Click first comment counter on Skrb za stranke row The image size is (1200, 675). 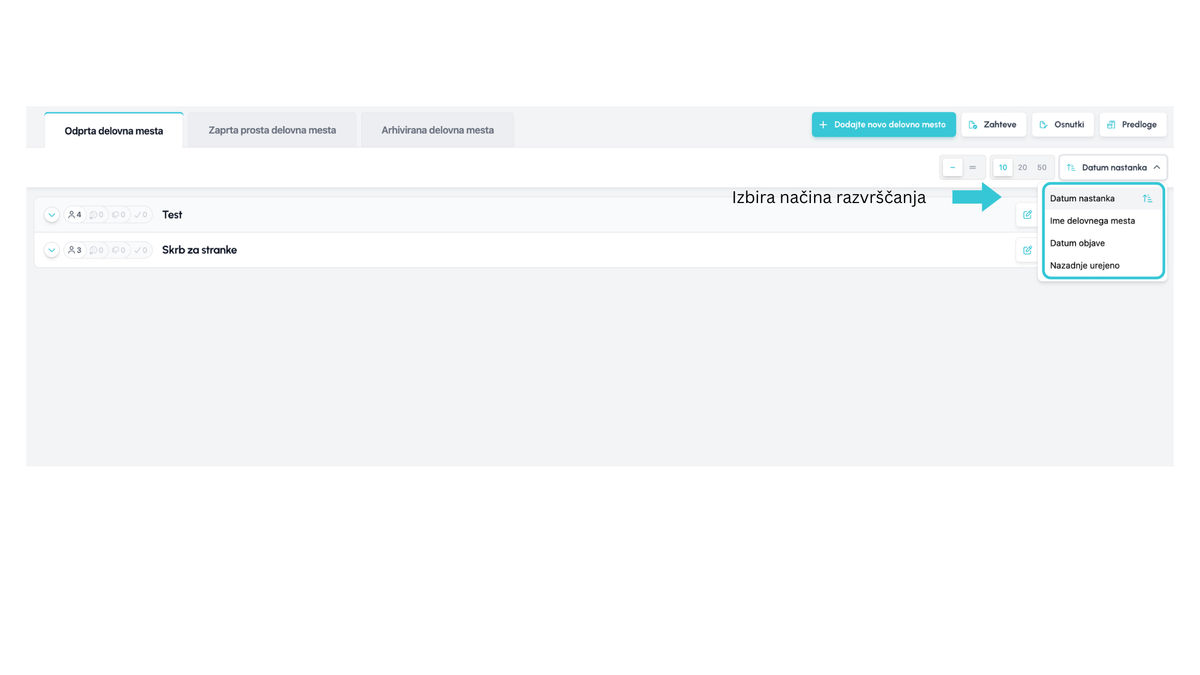click(x=97, y=250)
